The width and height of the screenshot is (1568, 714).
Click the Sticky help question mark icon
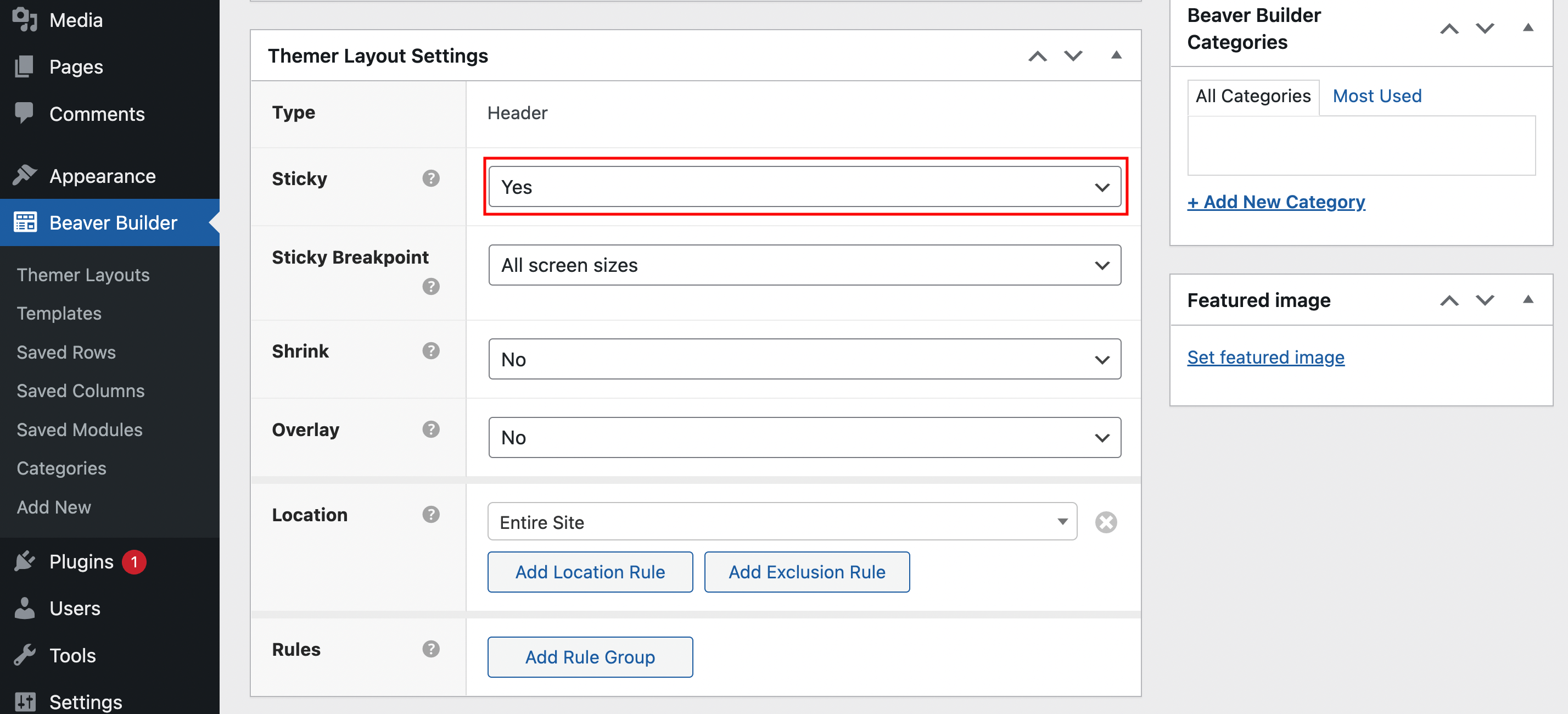click(430, 178)
